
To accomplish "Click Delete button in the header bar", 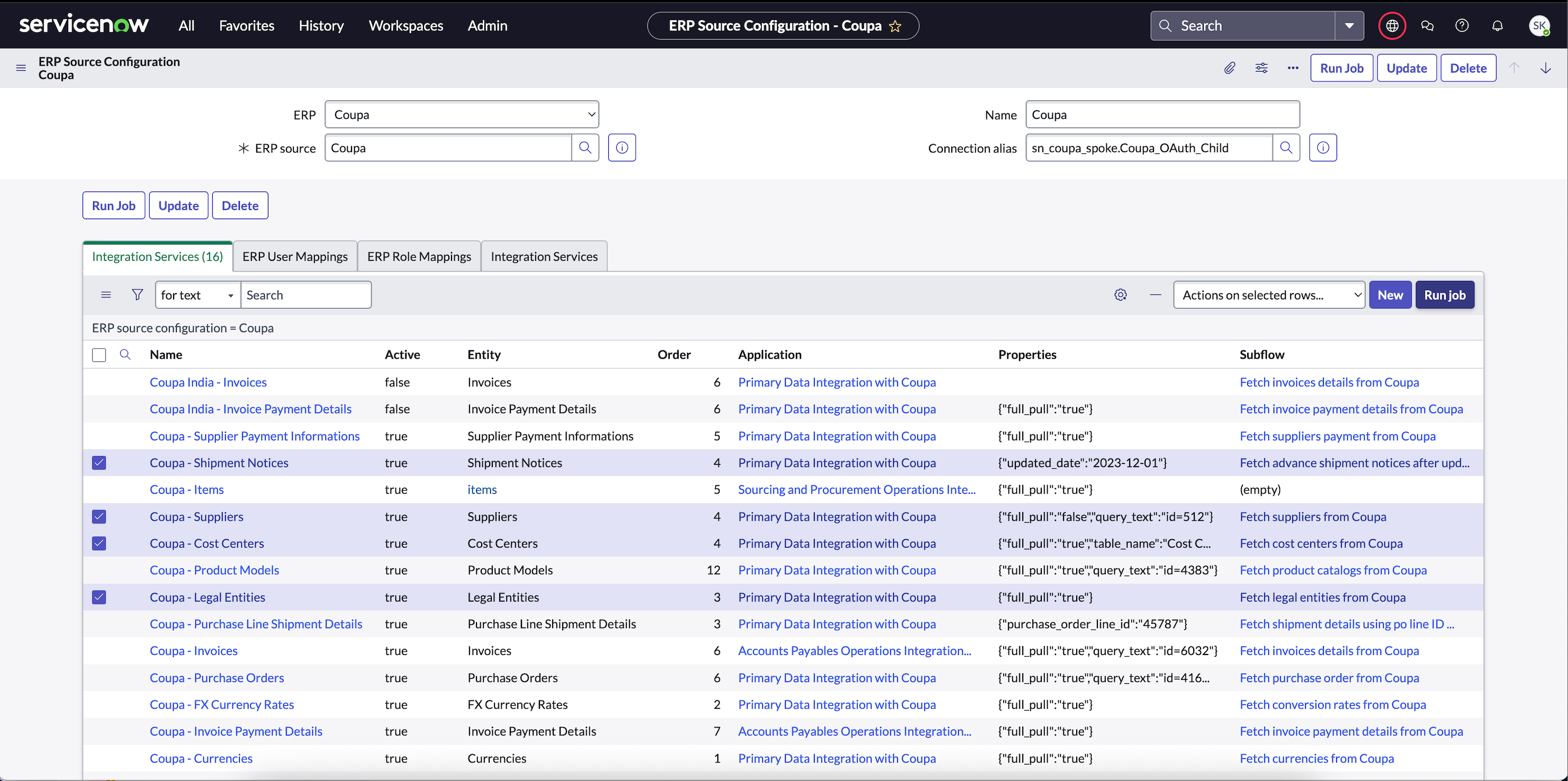I will pos(1468,68).
